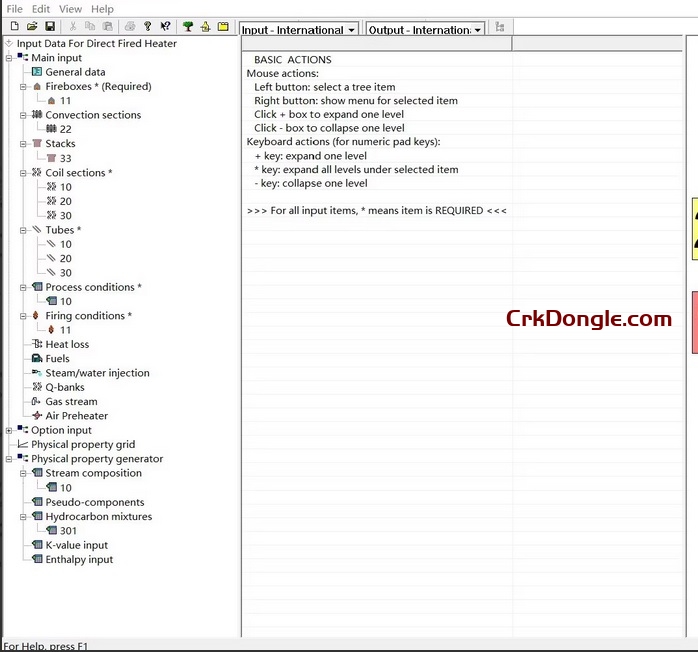
Task: Collapse the Hydrocarbon mixtures node
Action: pos(23,517)
